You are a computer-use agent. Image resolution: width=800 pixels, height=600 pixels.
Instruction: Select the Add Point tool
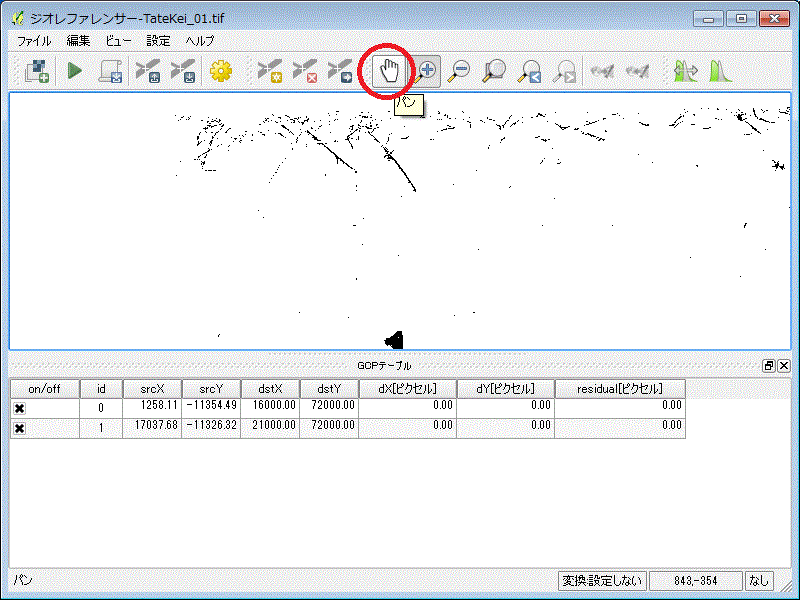coord(269,71)
